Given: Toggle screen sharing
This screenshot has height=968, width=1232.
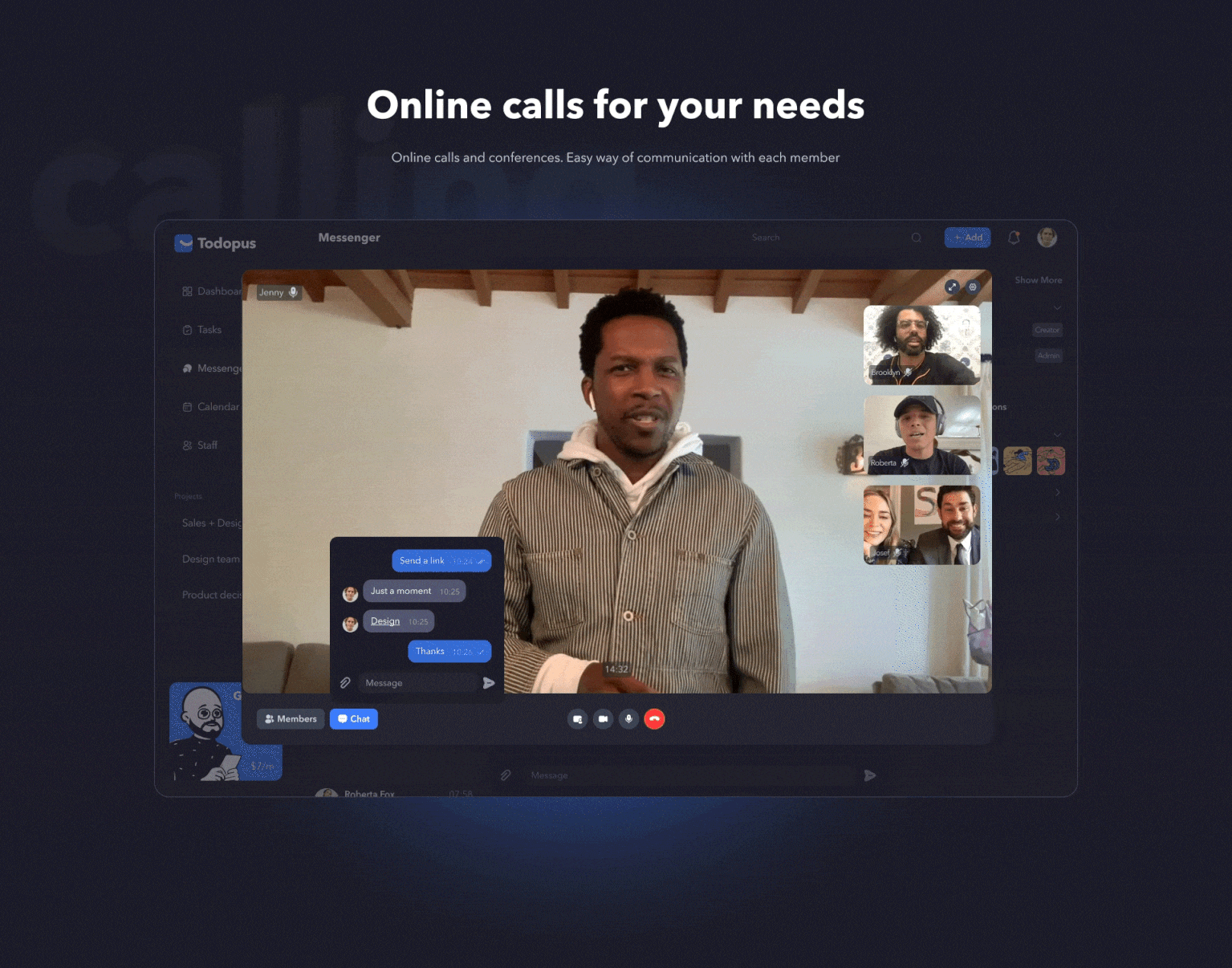Looking at the screenshot, I should [x=578, y=719].
